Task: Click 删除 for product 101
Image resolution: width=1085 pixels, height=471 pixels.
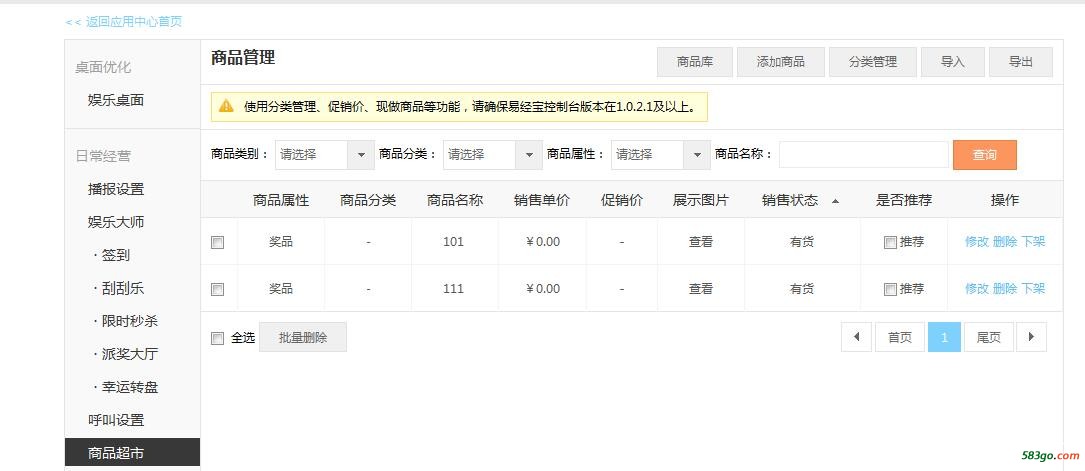Action: [x=1005, y=242]
